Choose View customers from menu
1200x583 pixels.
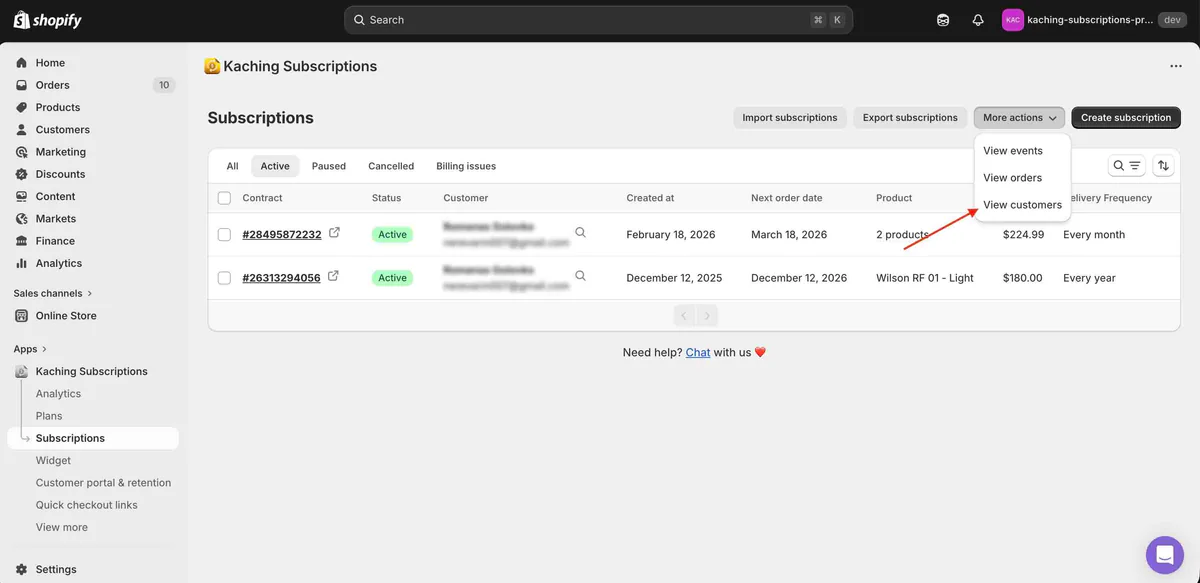(x=1022, y=205)
